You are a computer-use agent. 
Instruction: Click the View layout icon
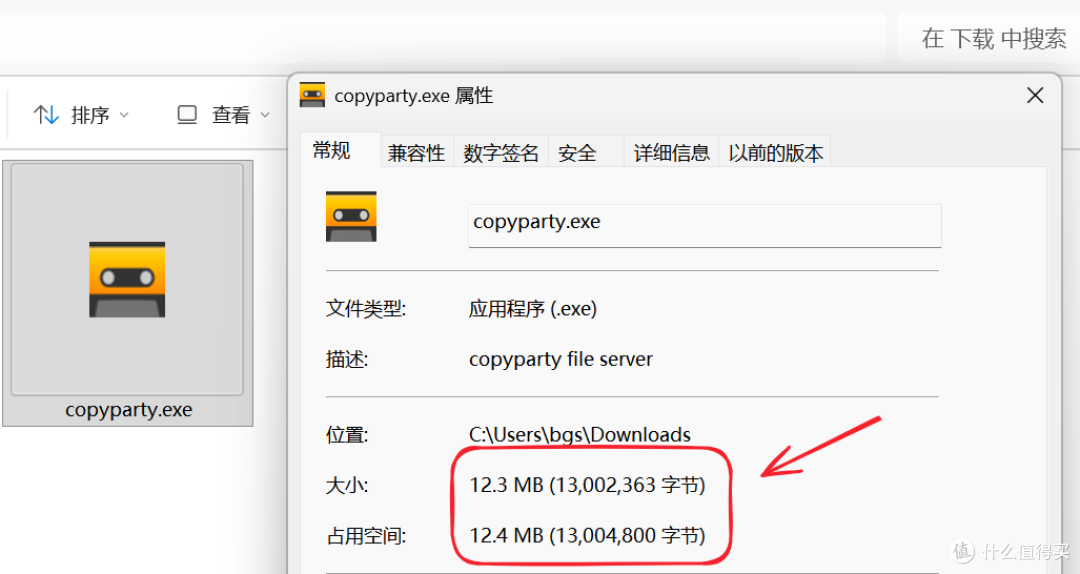187,114
